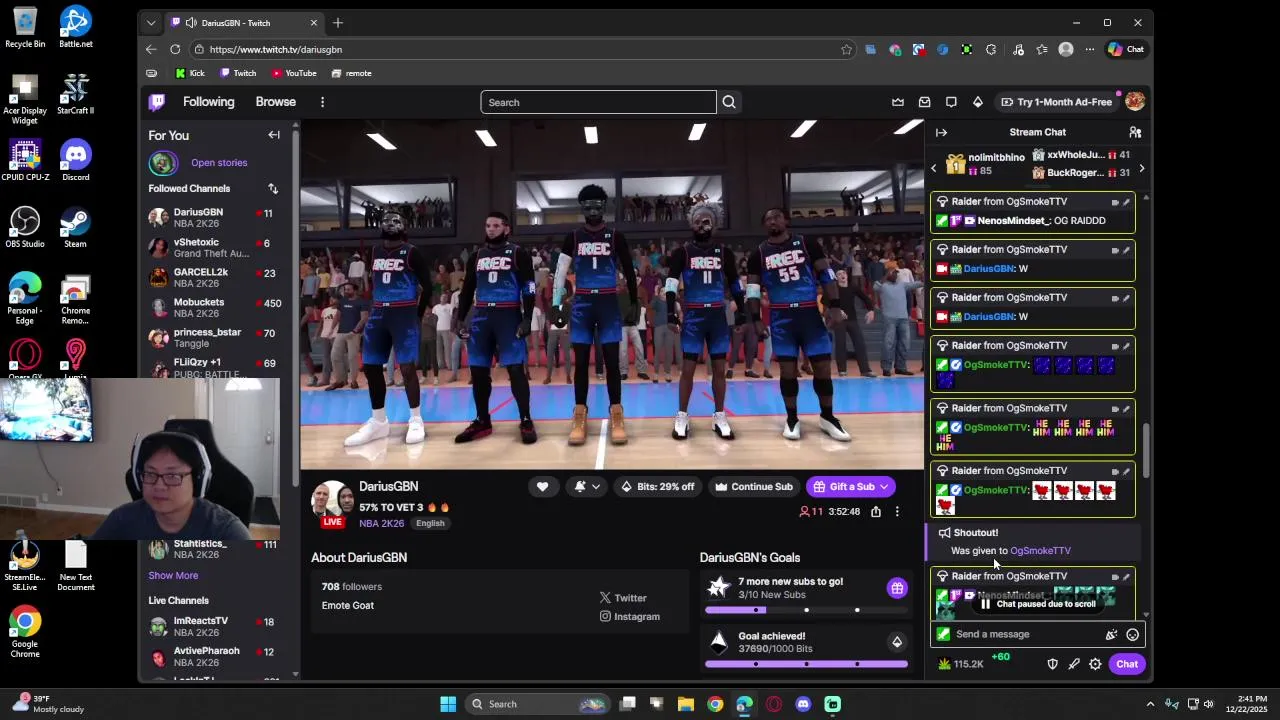Open the Prime loot crown icon

coord(898,102)
